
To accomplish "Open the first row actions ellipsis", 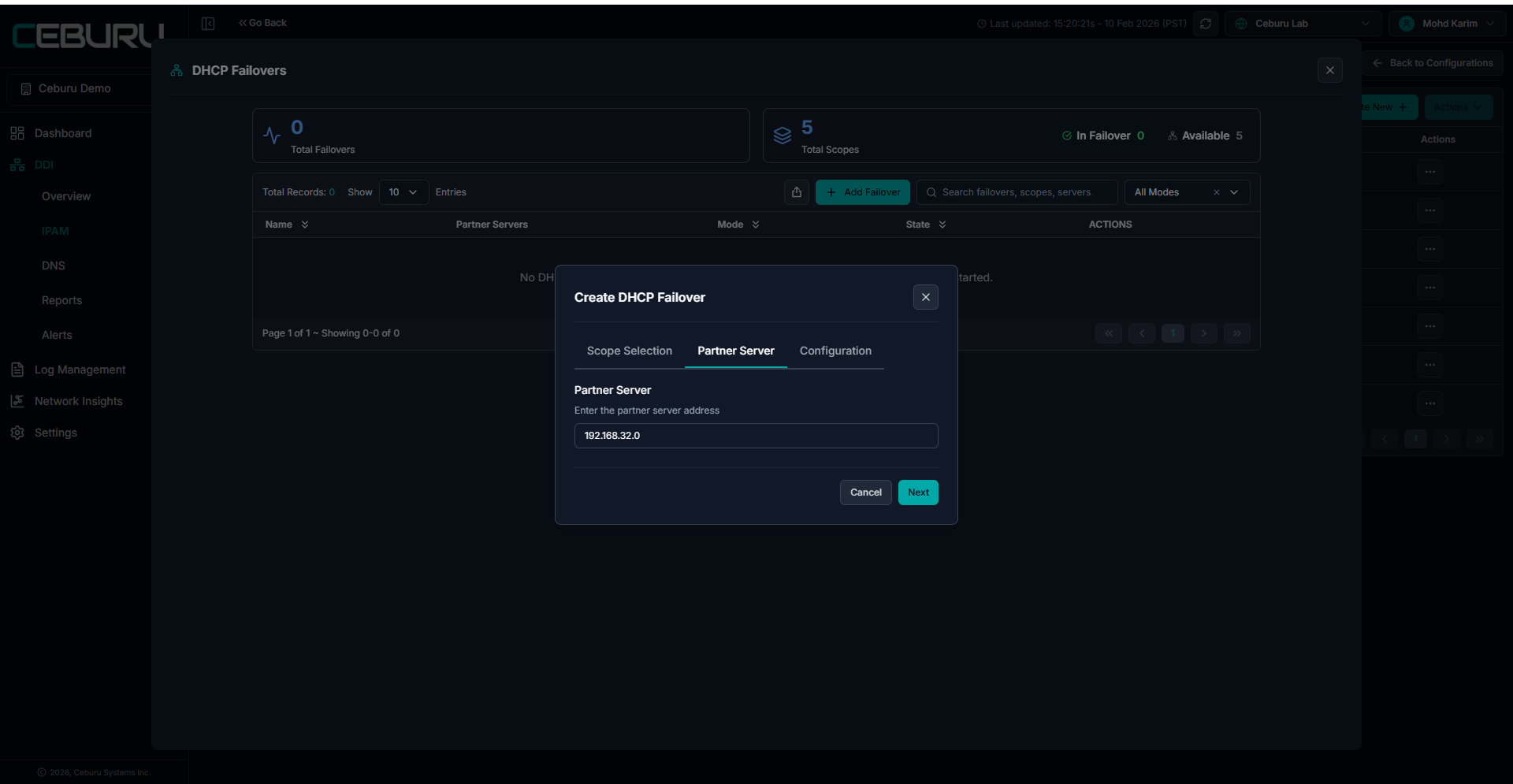I will coord(1430,172).
